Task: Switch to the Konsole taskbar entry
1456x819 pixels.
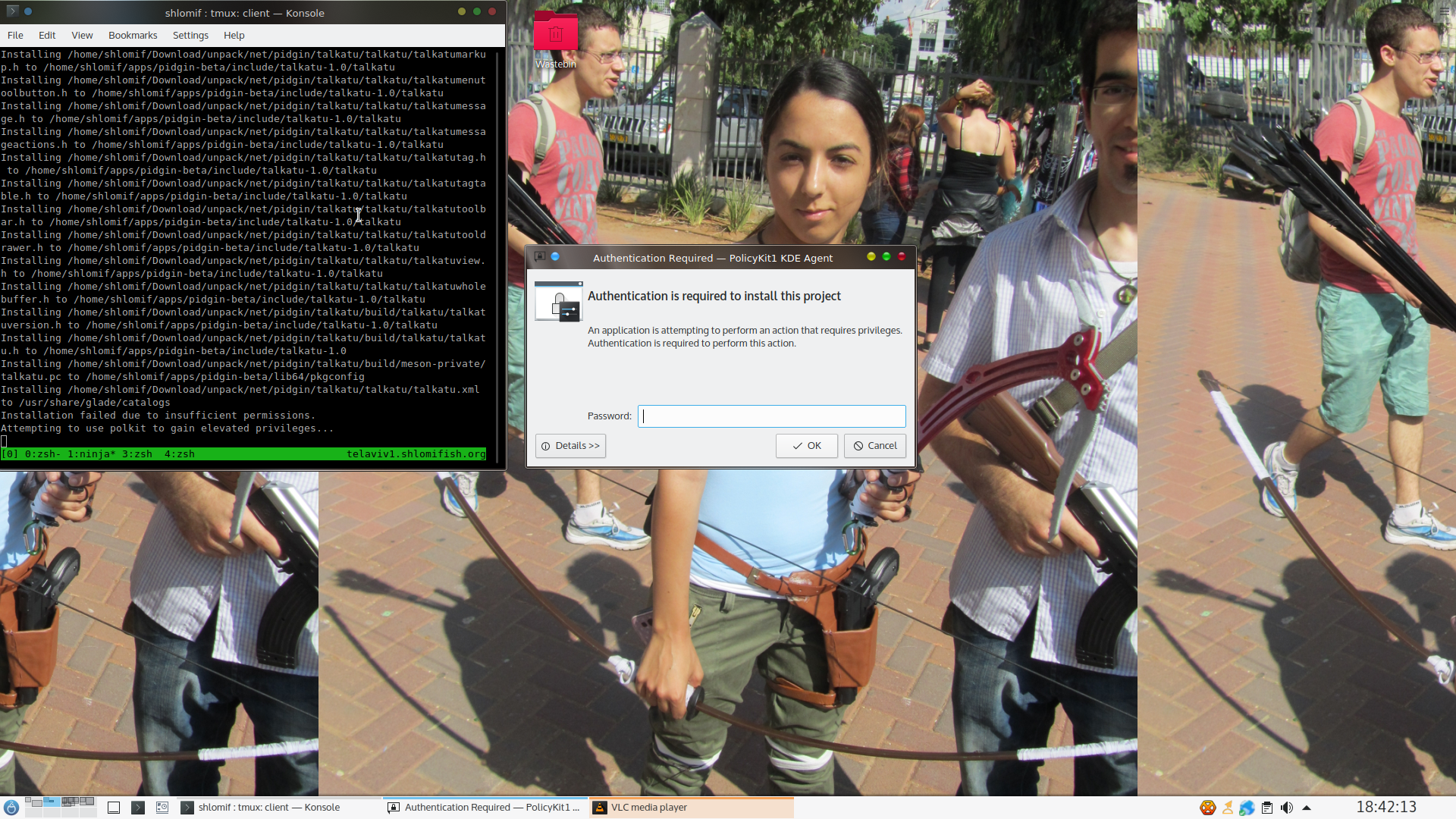Action: [279, 808]
